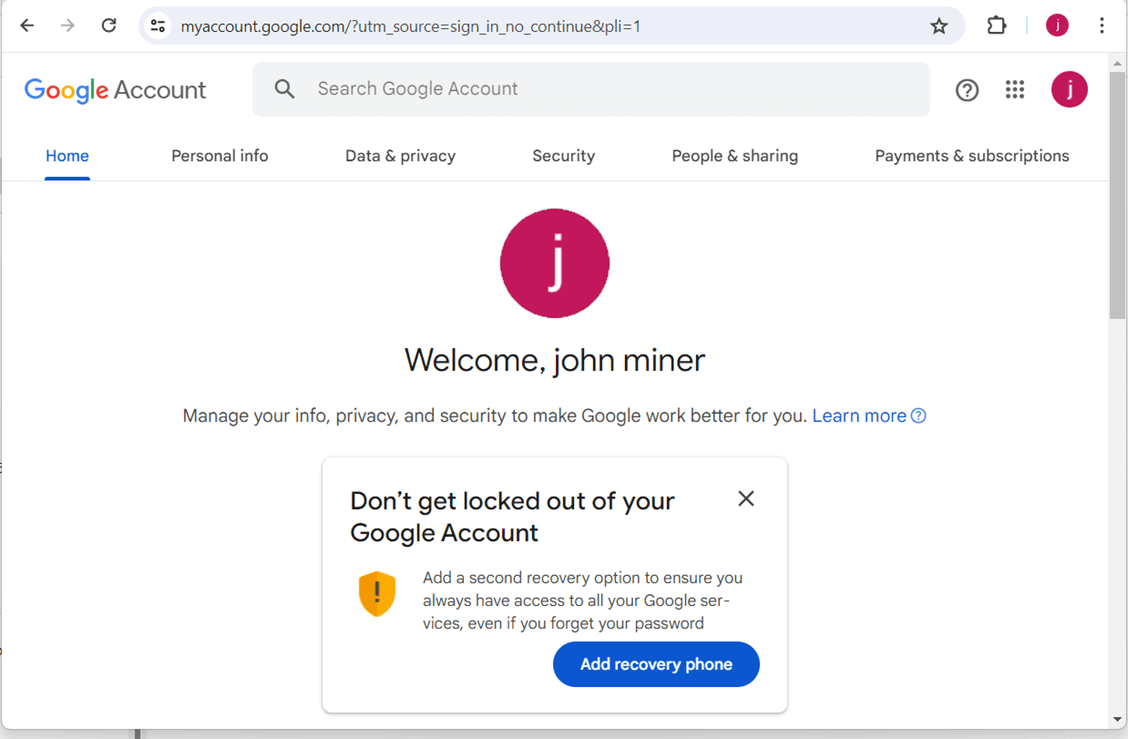Screen dimensions: 1128x739
Task: Click Add recovery phone button
Action: (x=656, y=664)
